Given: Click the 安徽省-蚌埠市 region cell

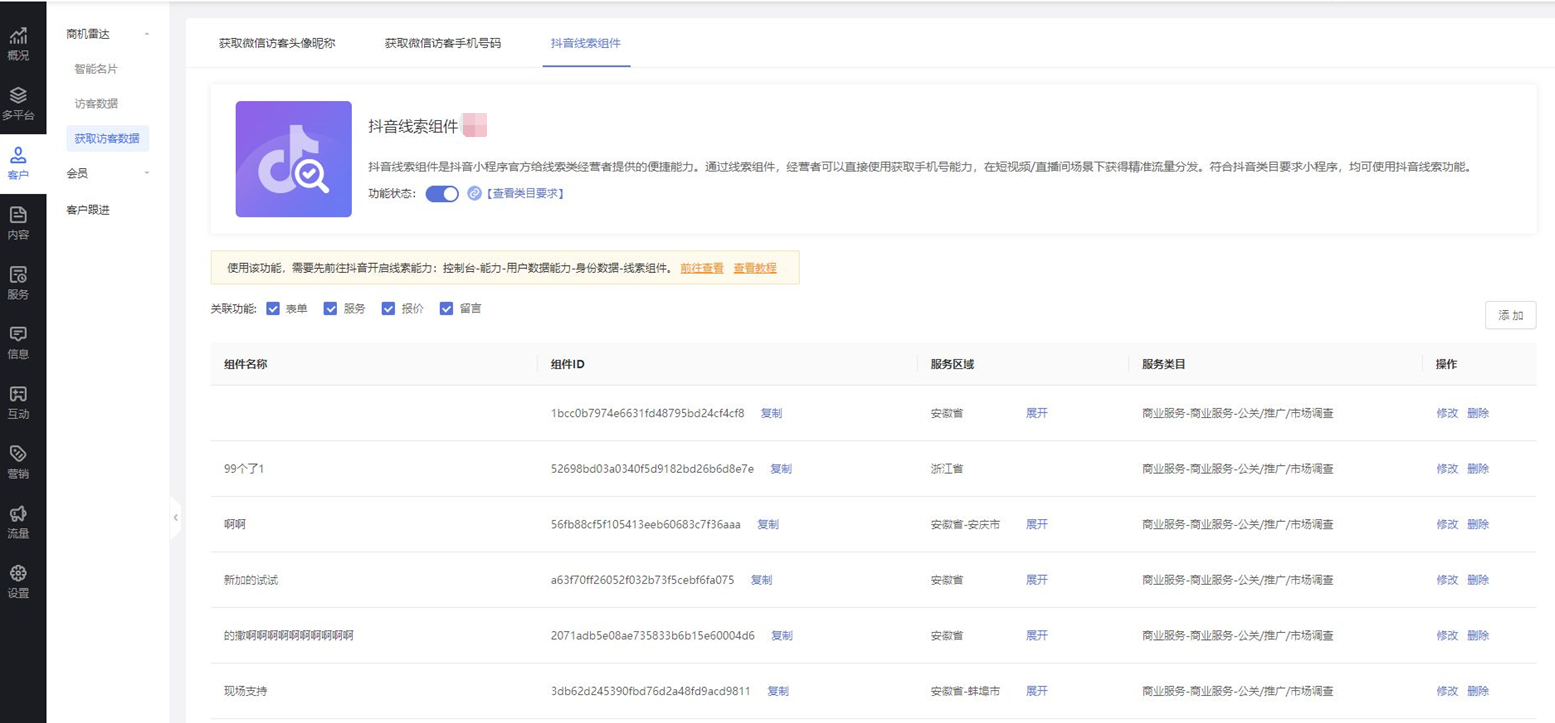Looking at the screenshot, I should [965, 691].
